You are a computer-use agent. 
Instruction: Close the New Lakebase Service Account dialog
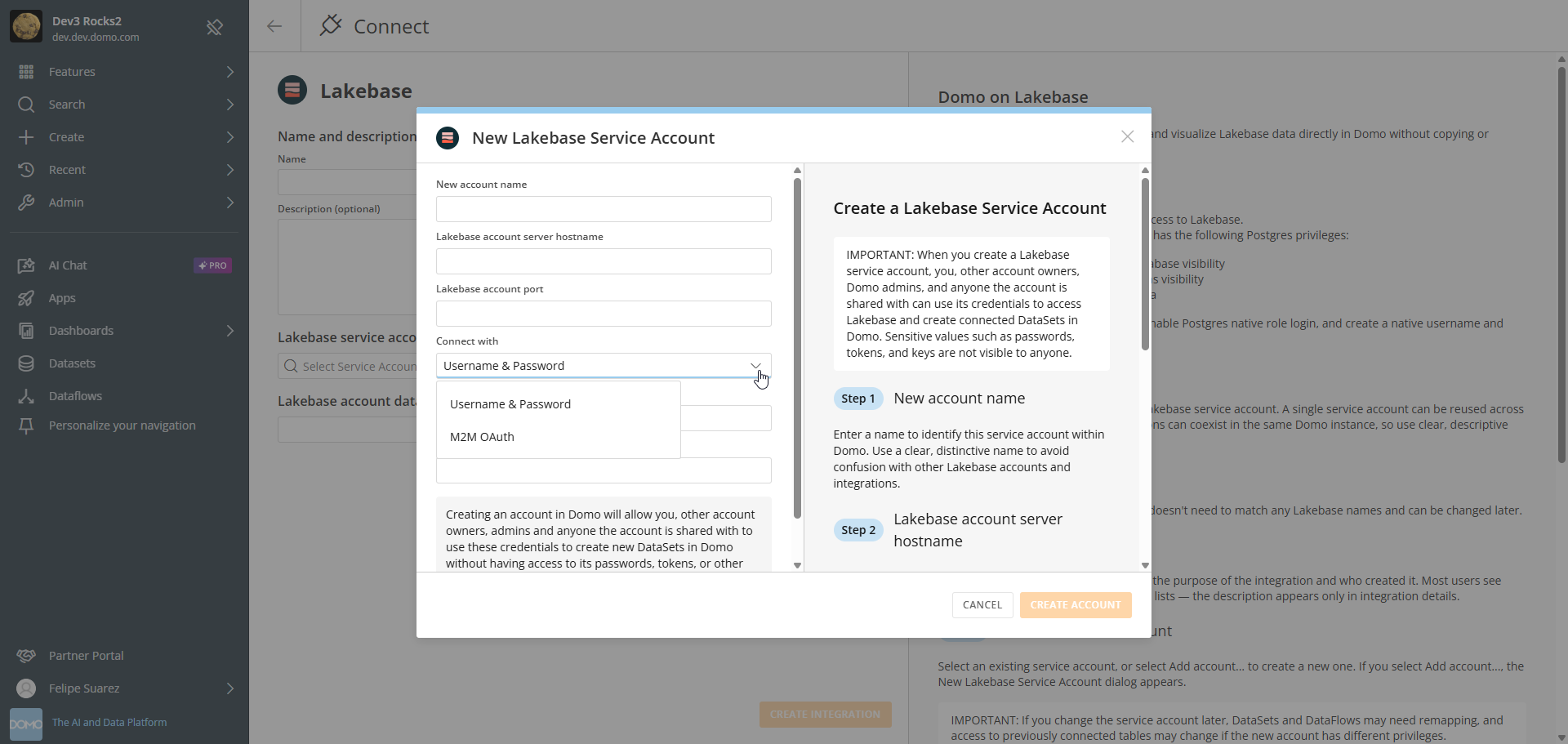[x=1128, y=136]
